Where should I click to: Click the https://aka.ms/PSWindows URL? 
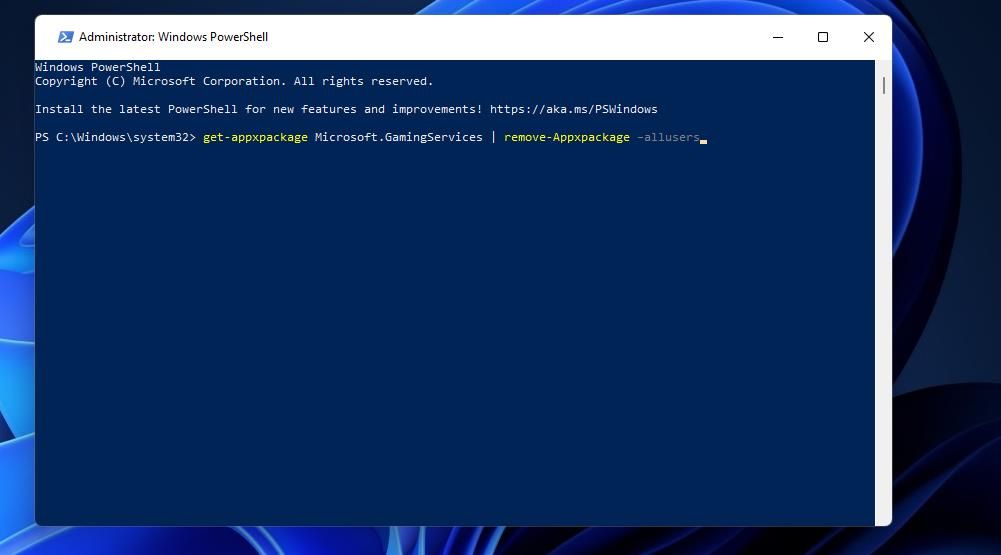[x=573, y=109]
